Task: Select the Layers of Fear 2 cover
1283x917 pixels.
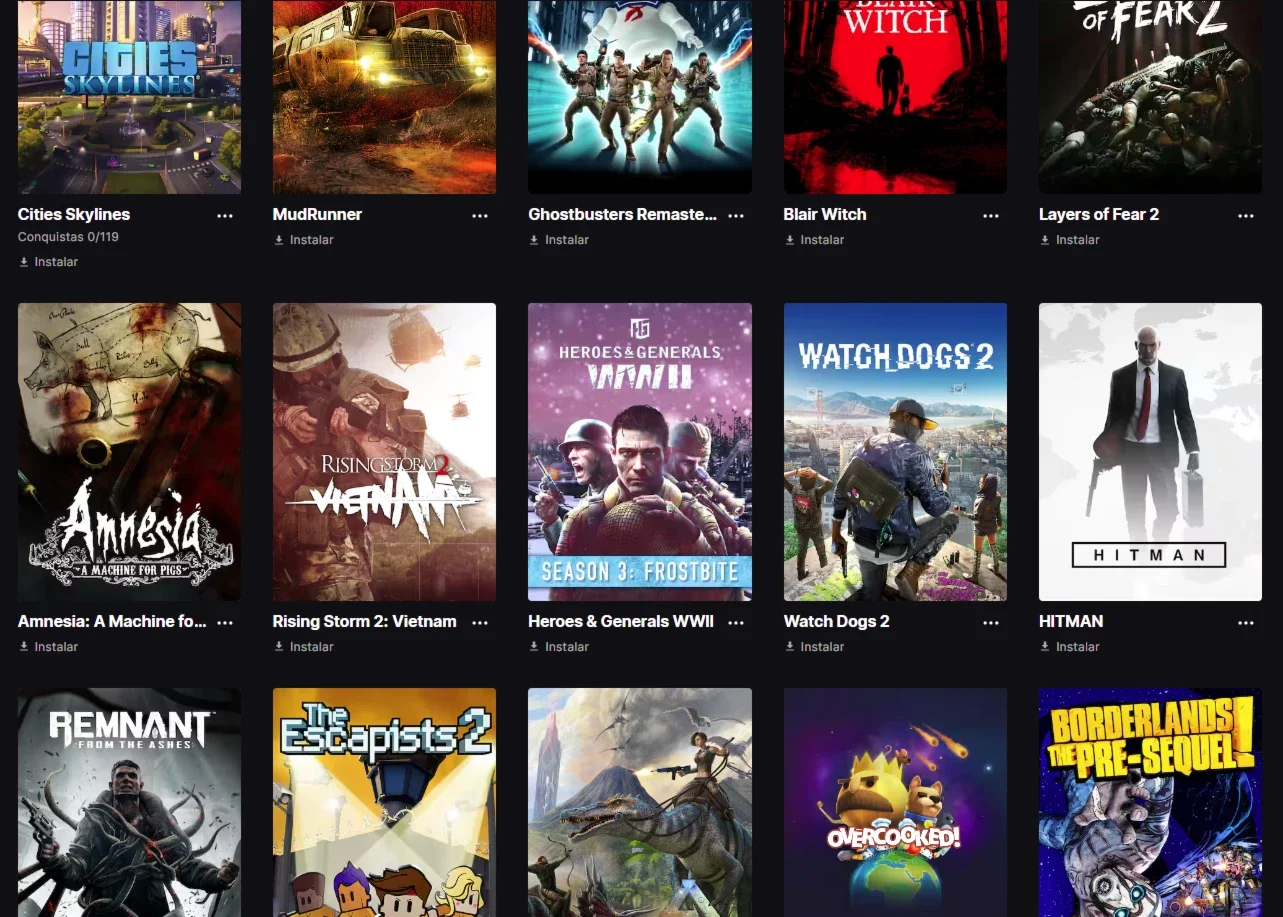Action: click(x=1150, y=97)
